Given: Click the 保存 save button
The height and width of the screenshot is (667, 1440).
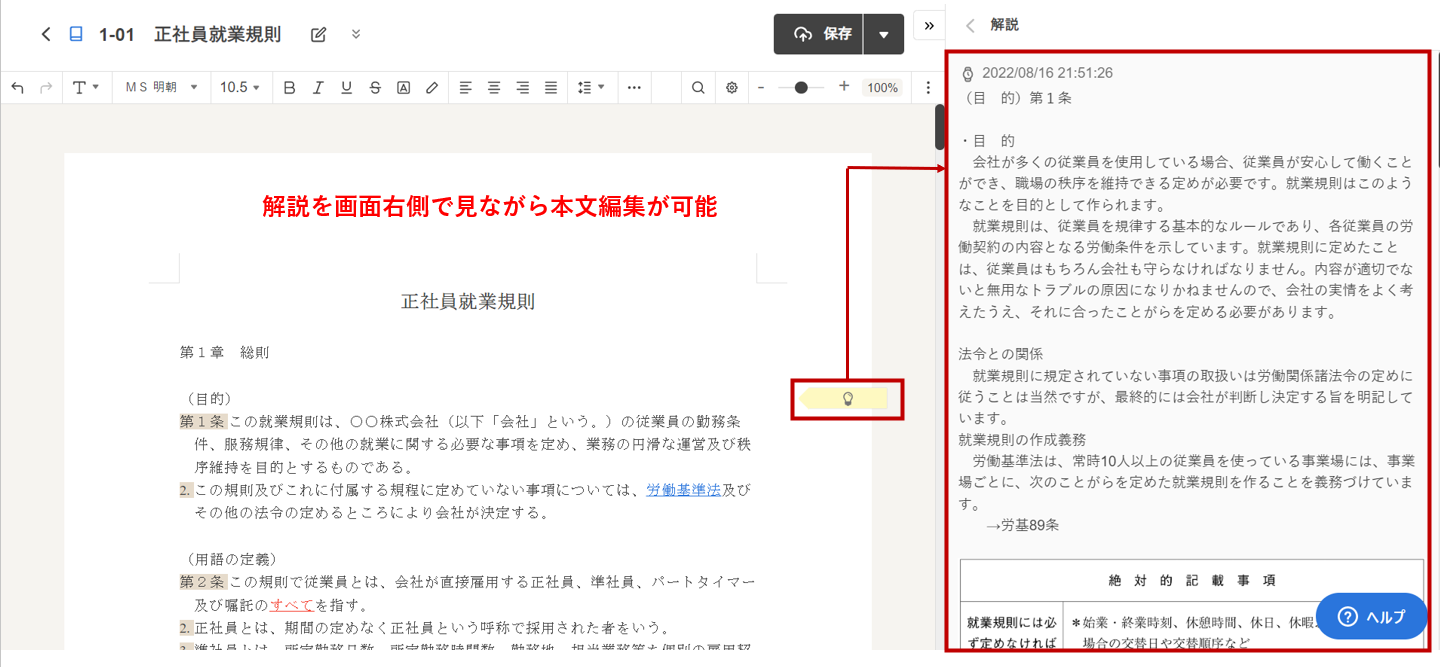Looking at the screenshot, I should [x=819, y=35].
